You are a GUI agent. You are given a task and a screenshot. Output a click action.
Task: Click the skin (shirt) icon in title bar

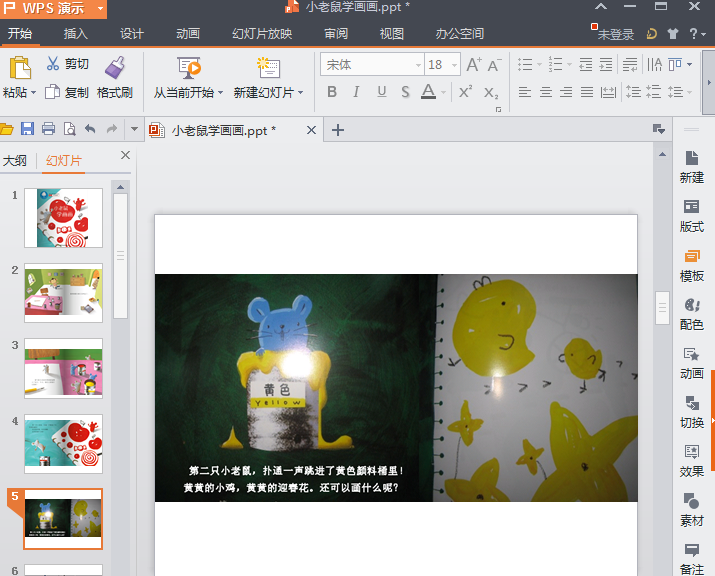[673, 34]
